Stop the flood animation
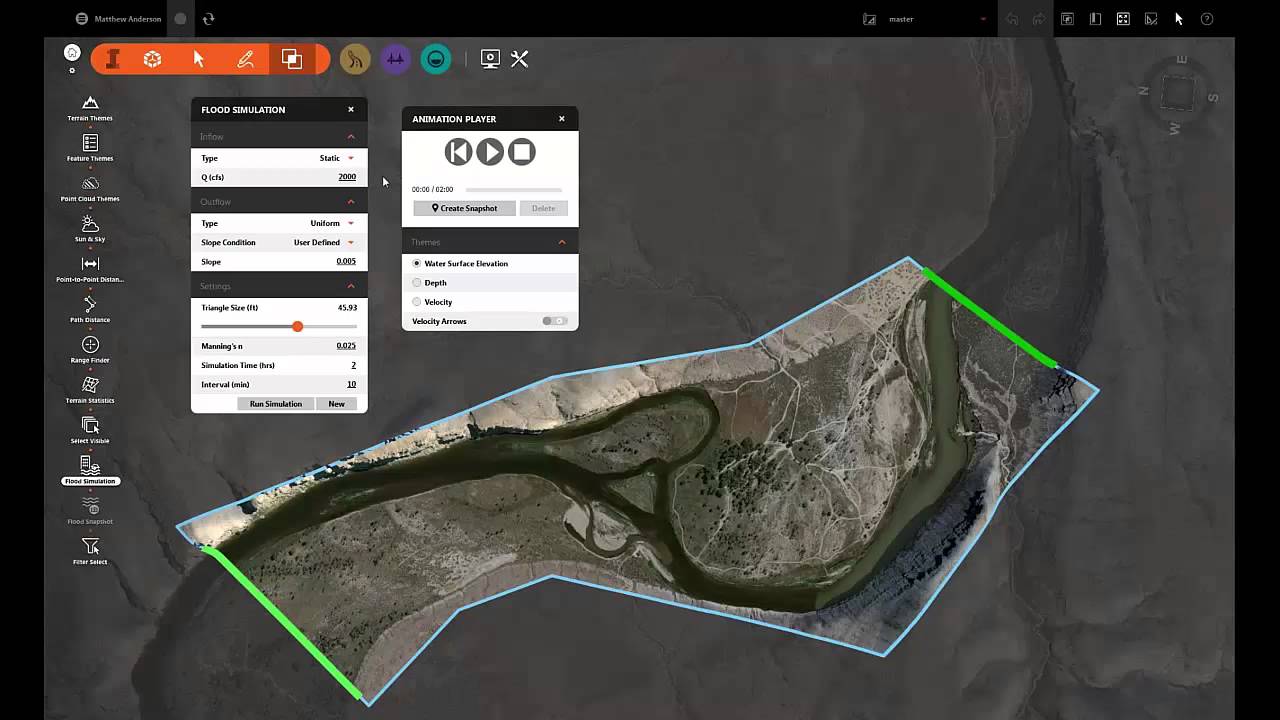The image size is (1280, 720). click(521, 152)
